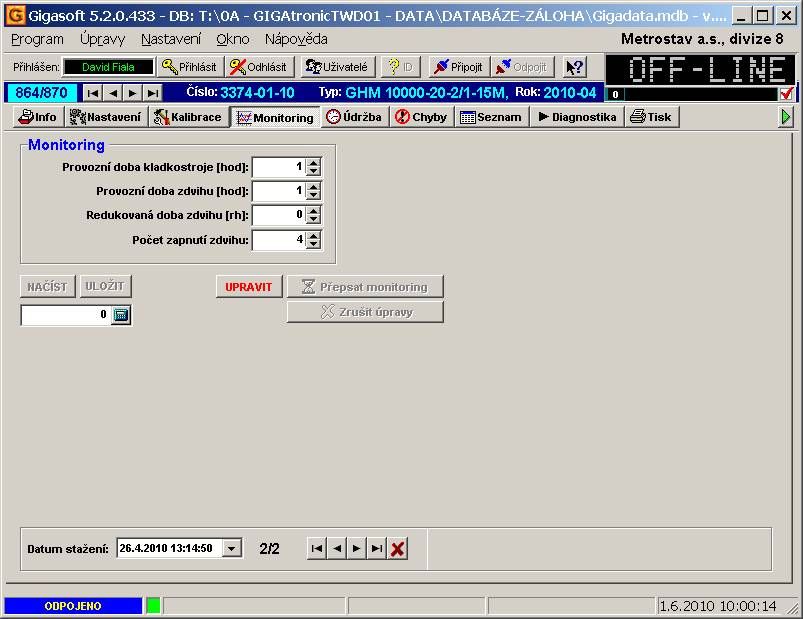Adjust the Provozní doba kladkostroje spinner arrows
This screenshot has height=619, width=803.
[313, 167]
